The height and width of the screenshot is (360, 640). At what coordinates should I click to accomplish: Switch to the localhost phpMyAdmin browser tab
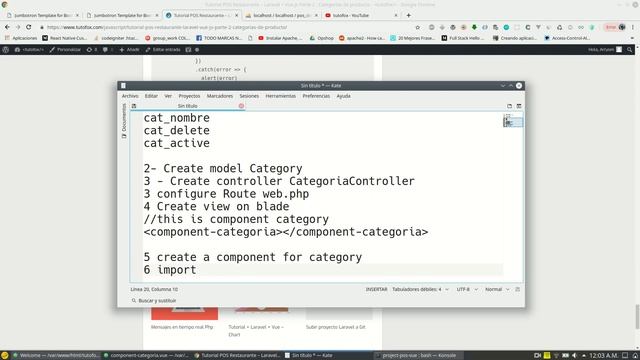point(281,15)
